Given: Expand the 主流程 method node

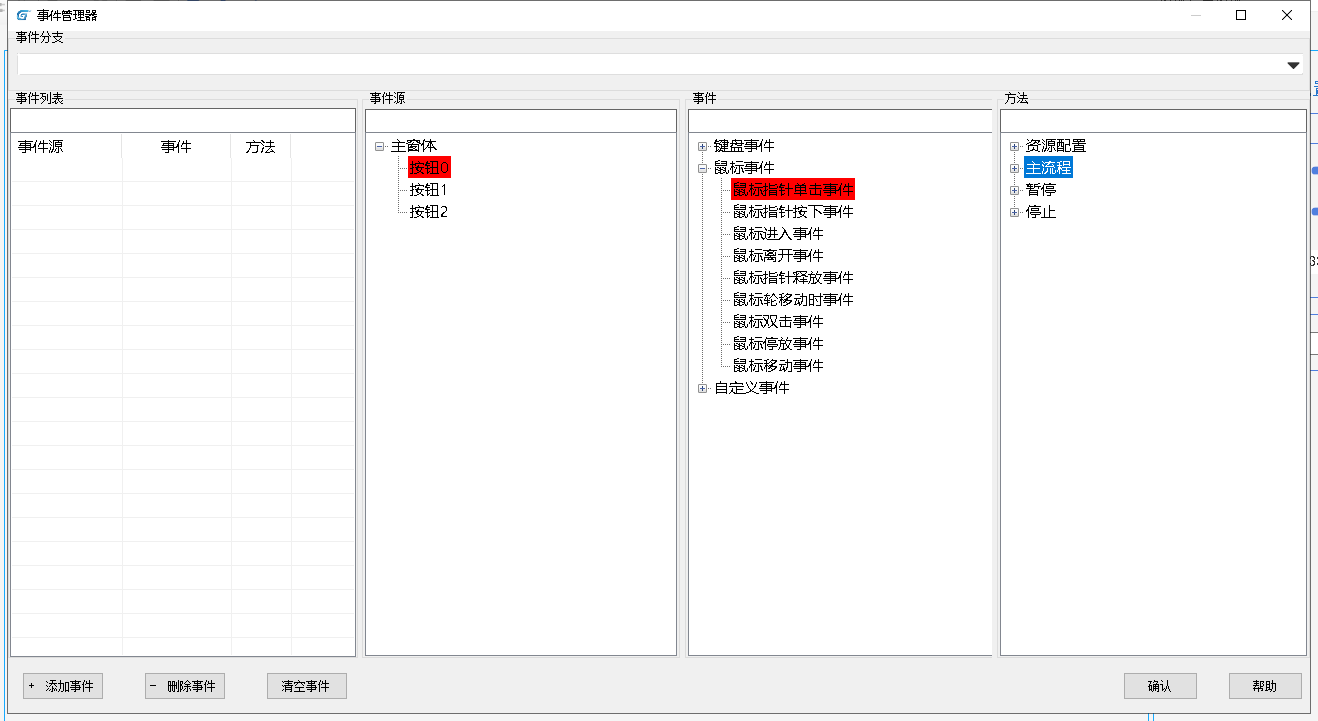Looking at the screenshot, I should 1015,168.
